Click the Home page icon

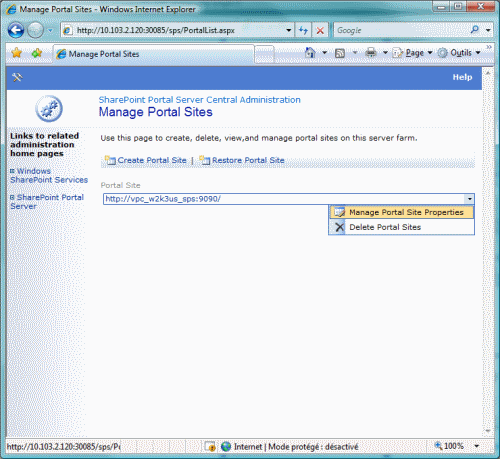point(310,53)
